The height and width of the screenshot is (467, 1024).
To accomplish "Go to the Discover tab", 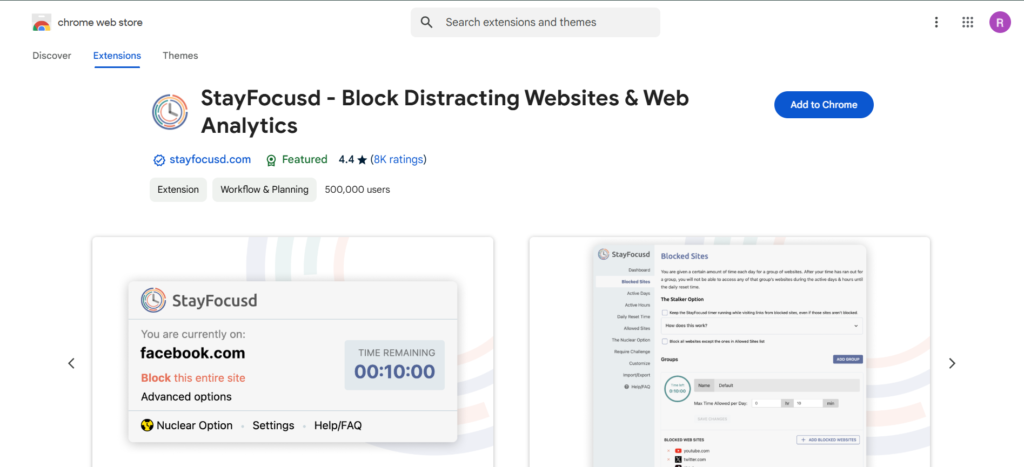I will [x=52, y=56].
